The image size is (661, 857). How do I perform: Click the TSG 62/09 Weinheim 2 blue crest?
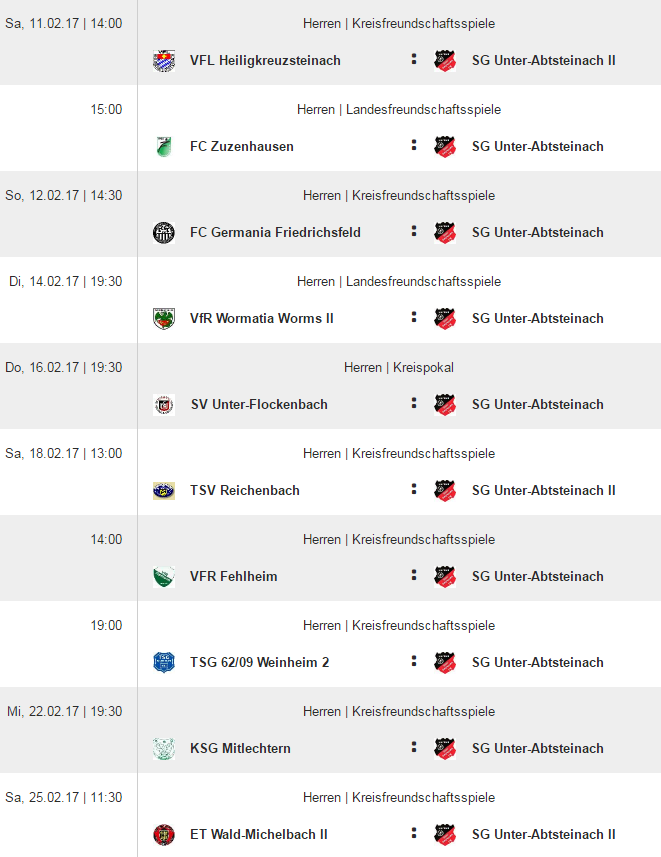(x=163, y=662)
